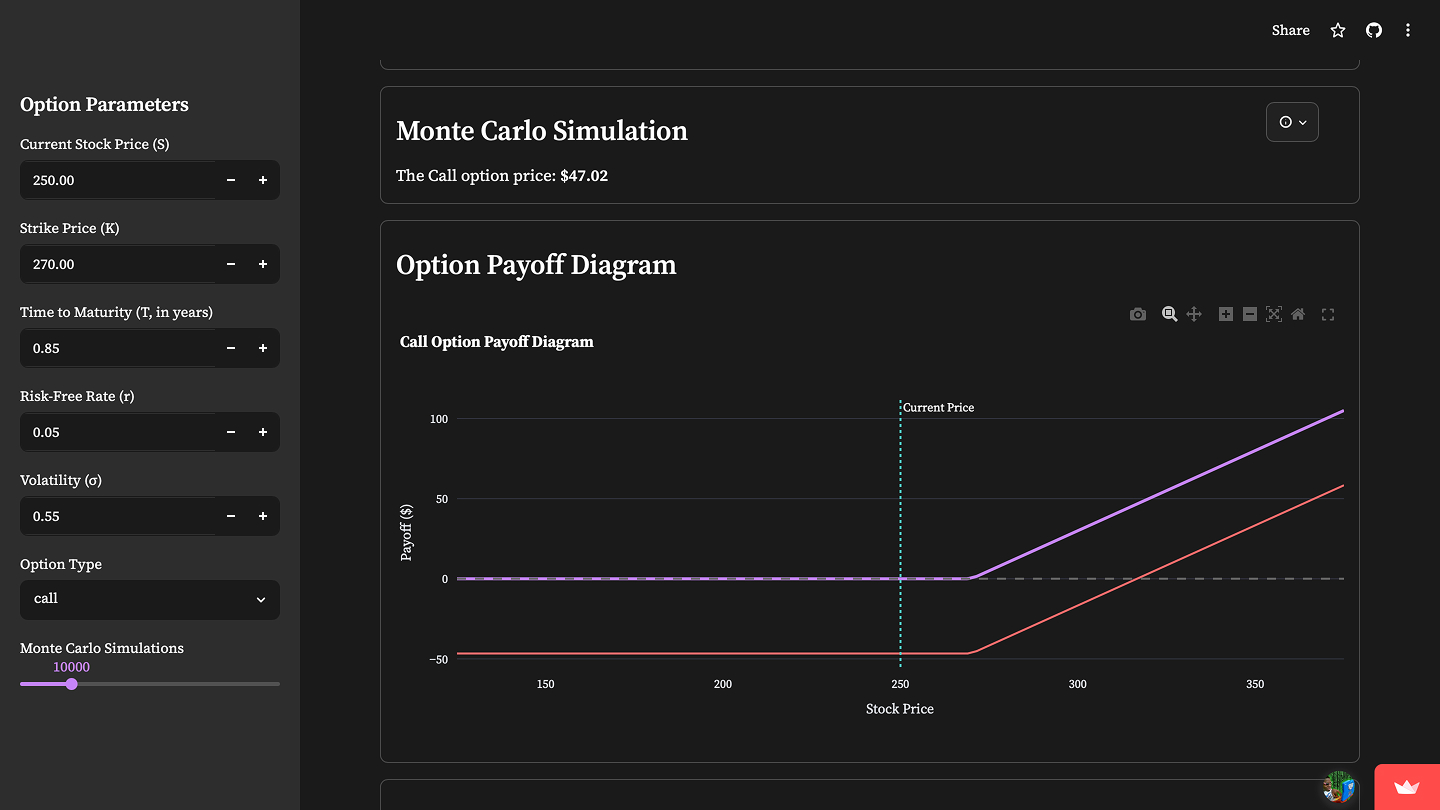Increase Time to Maturity value
1440x810 pixels.
(x=263, y=348)
